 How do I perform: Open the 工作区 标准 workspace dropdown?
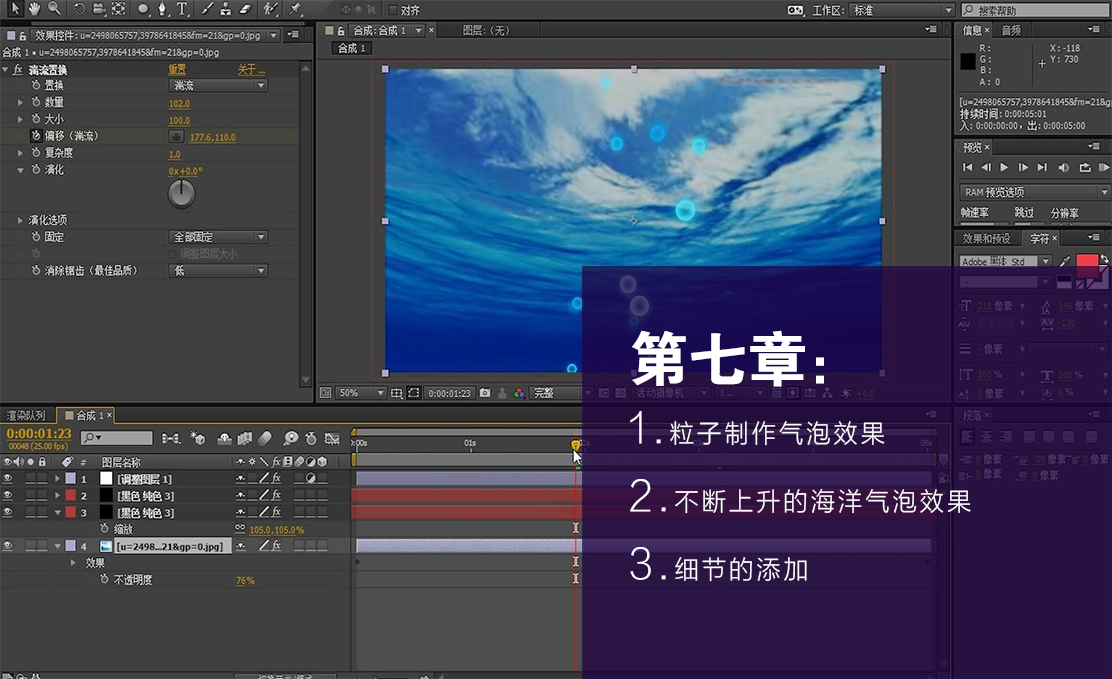coord(901,10)
